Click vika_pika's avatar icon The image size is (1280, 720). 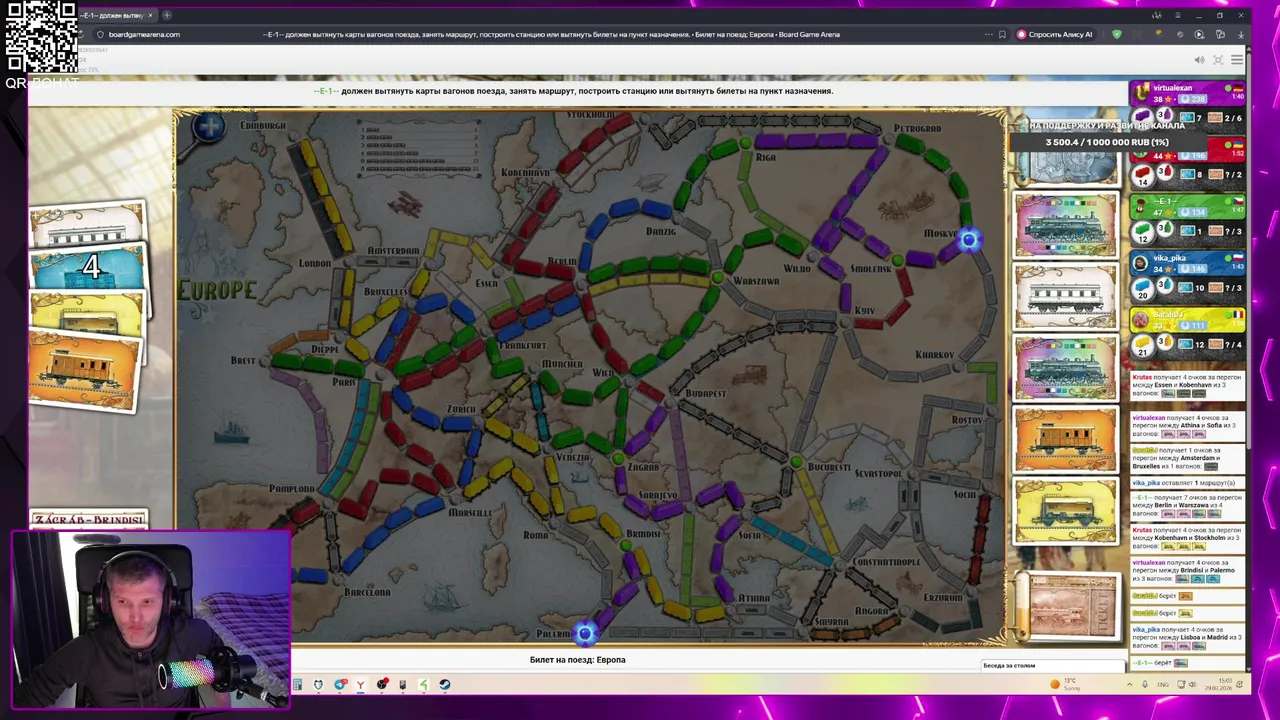tap(1140, 264)
